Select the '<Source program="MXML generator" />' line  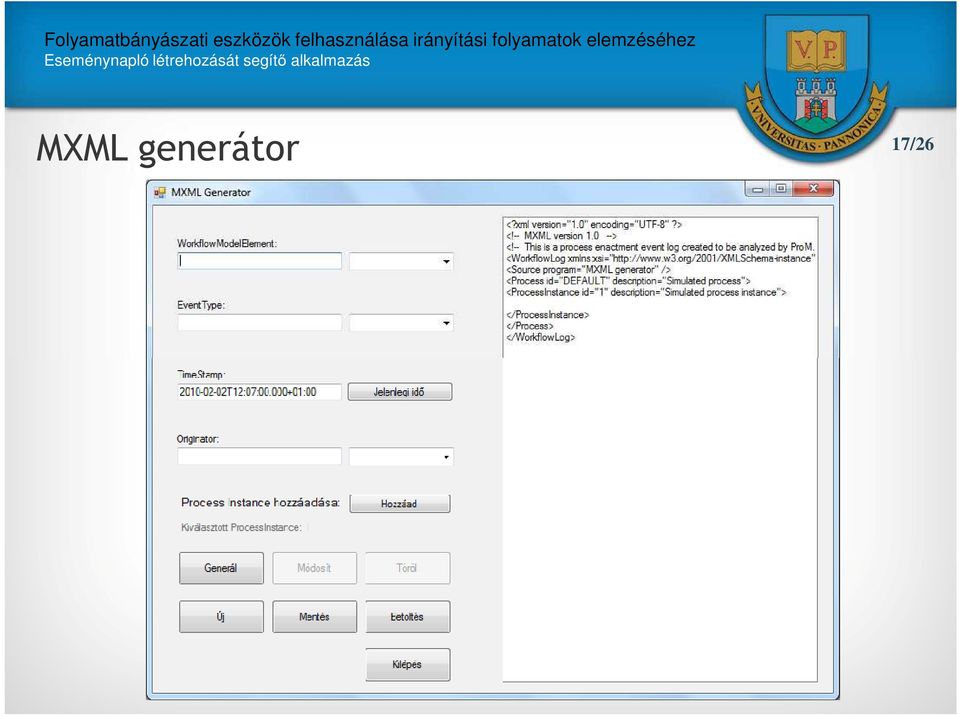coord(588,269)
